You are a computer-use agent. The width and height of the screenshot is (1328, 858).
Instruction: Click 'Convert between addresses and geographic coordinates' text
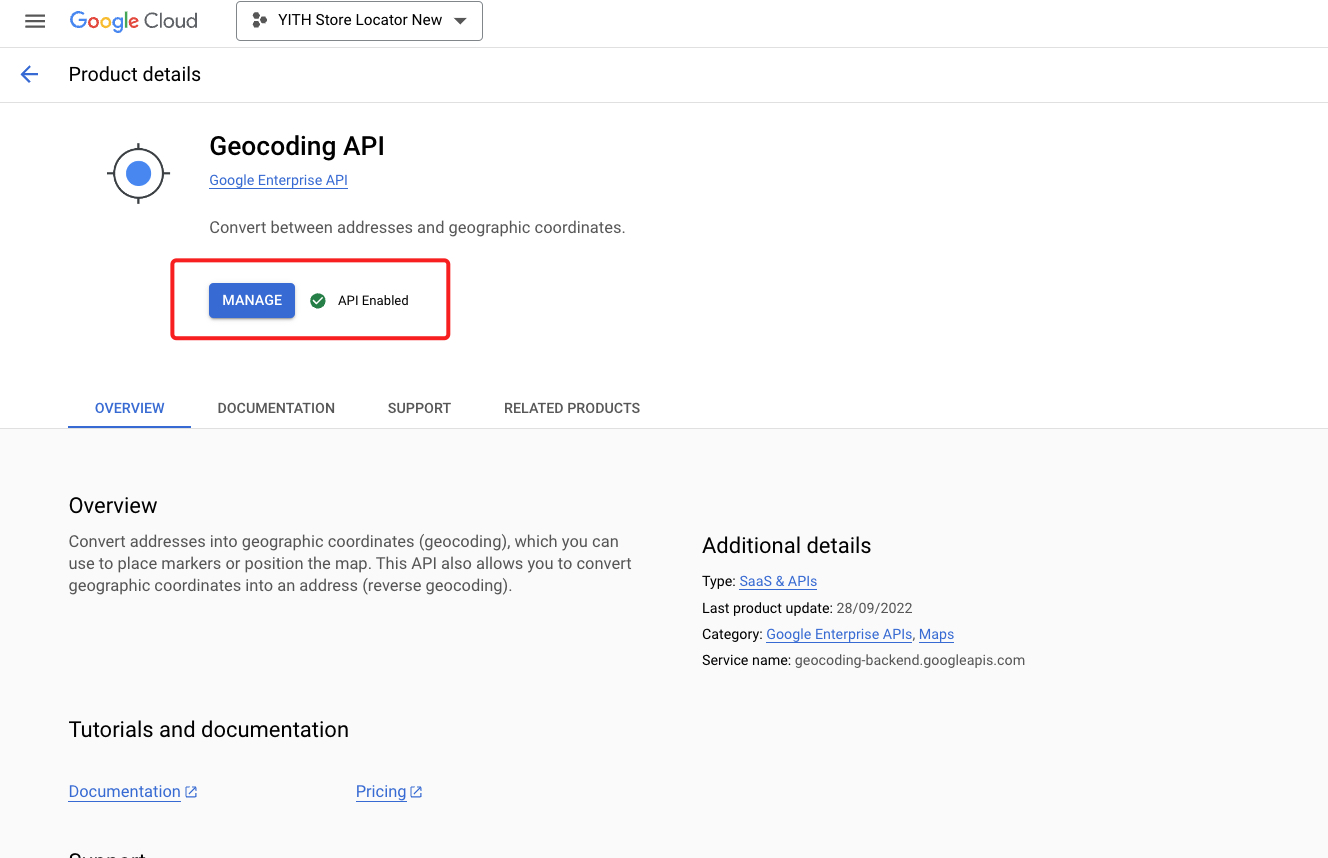pyautogui.click(x=417, y=227)
